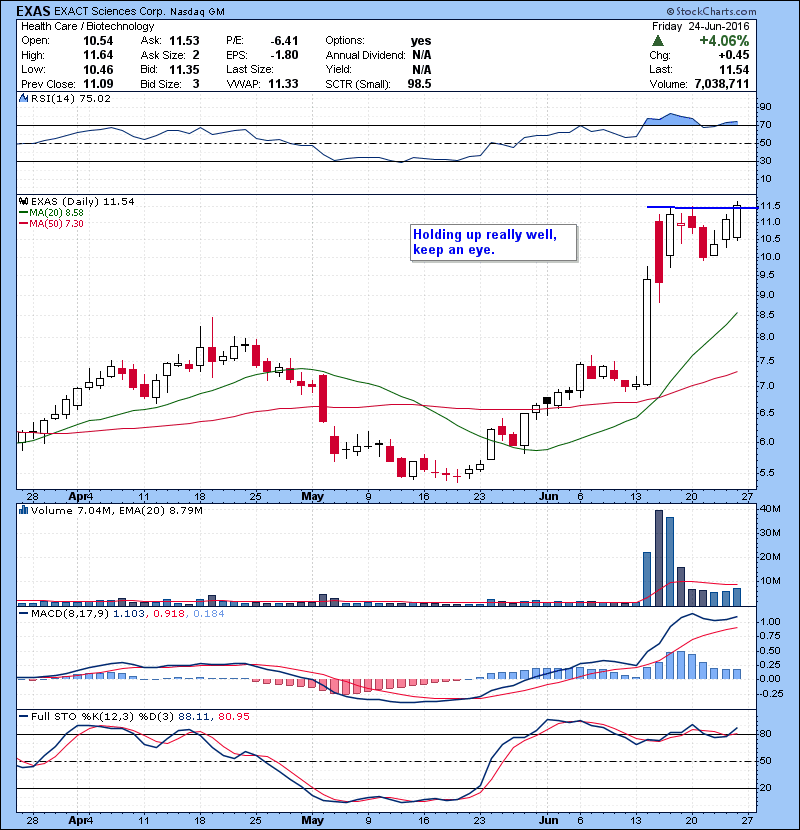Click the EXAS ticker symbol in the header
The height and width of the screenshot is (830, 800).
click(33, 11)
